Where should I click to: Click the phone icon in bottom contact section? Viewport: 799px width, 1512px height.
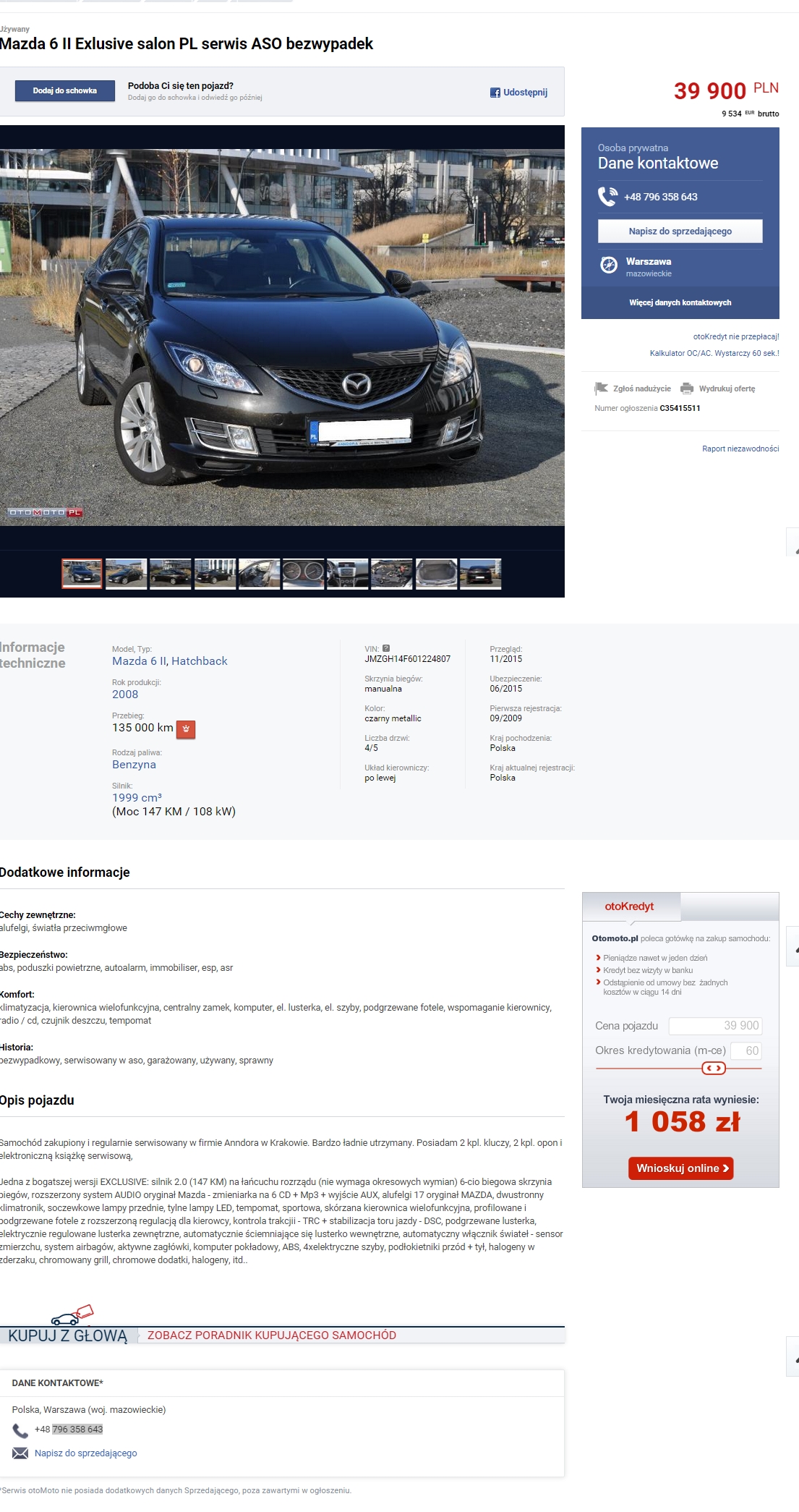pos(20,1430)
